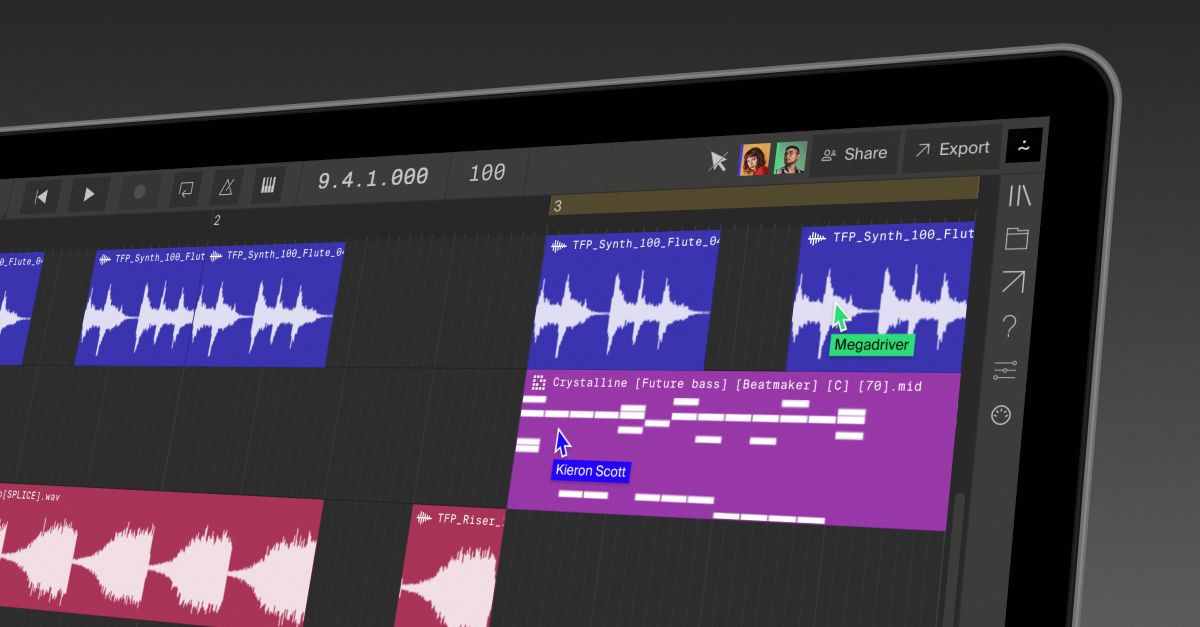Open the piano roll keyboard icon
This screenshot has height=627, width=1200.
(x=268, y=185)
